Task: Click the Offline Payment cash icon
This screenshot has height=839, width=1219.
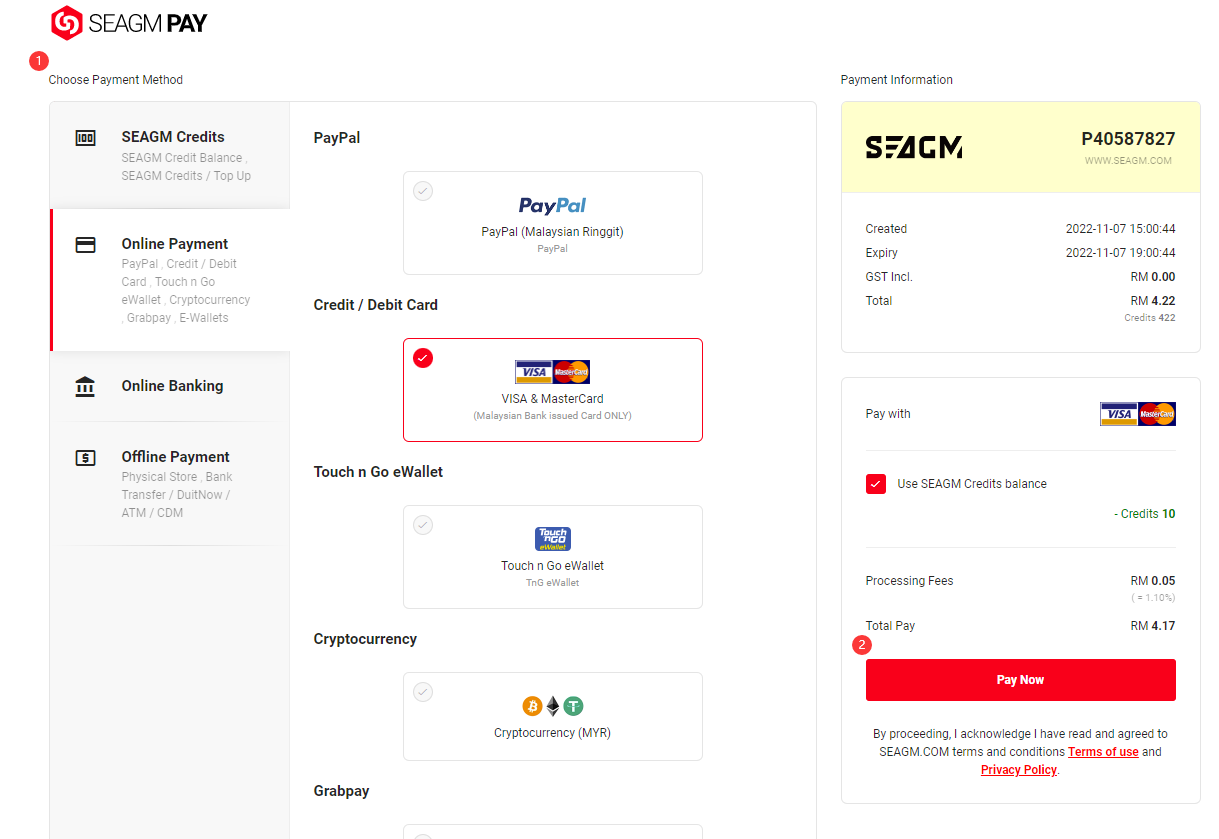Action: [86, 458]
